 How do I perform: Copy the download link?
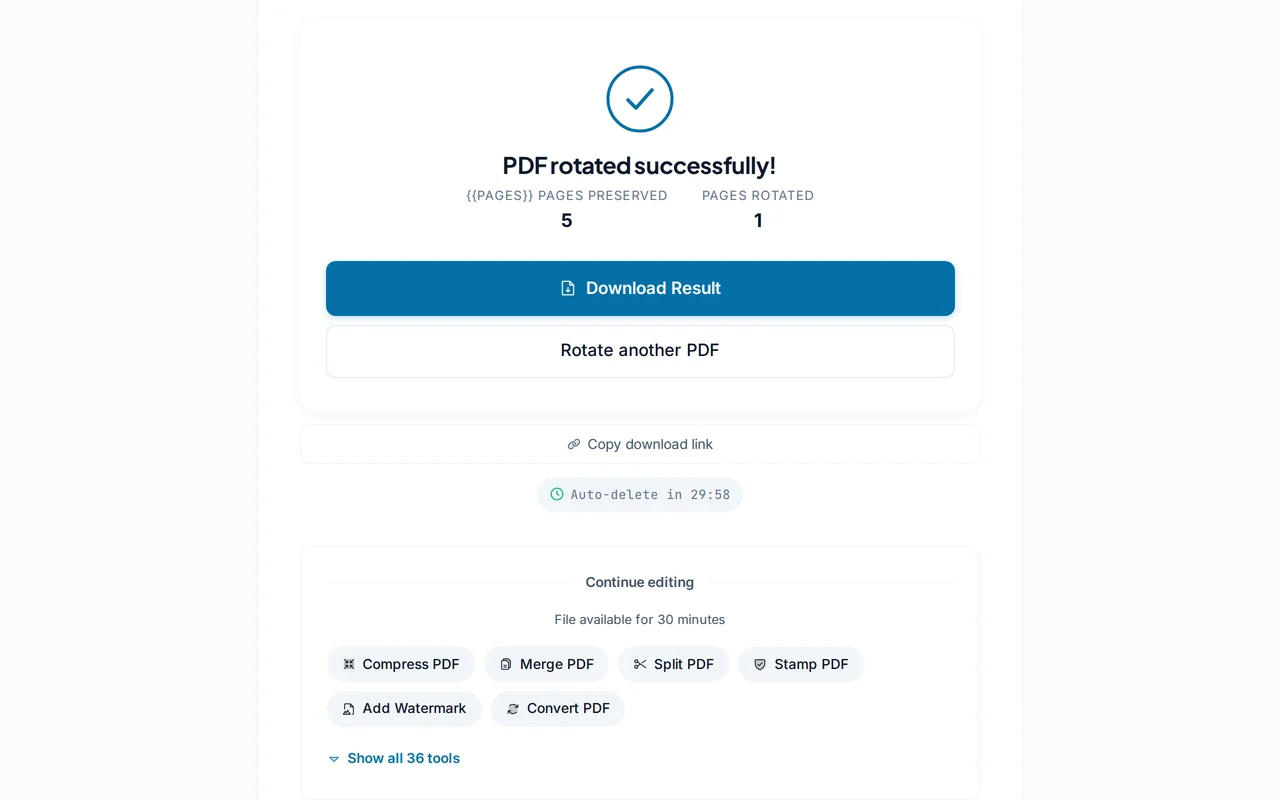(639, 443)
